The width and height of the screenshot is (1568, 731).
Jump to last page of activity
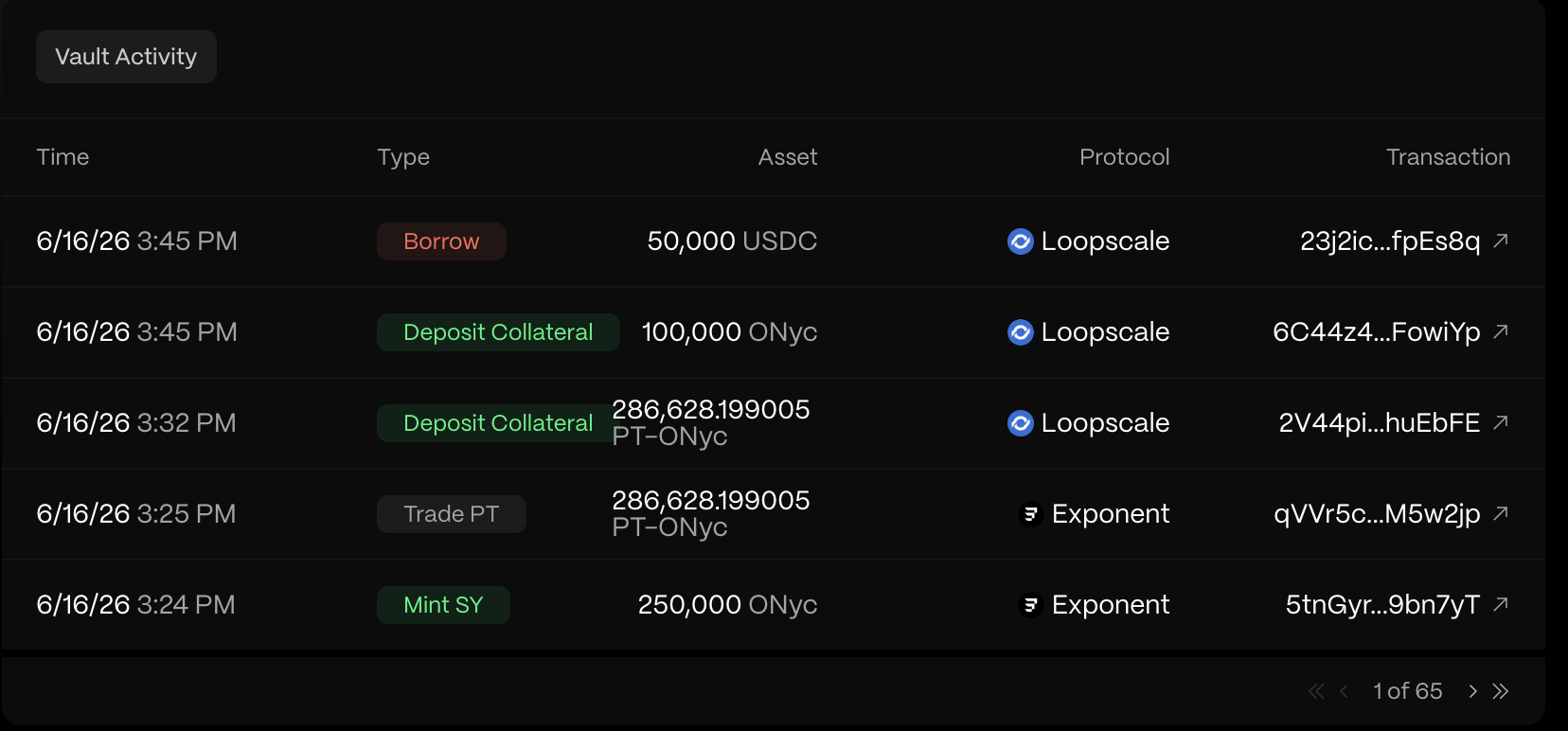pos(1501,691)
